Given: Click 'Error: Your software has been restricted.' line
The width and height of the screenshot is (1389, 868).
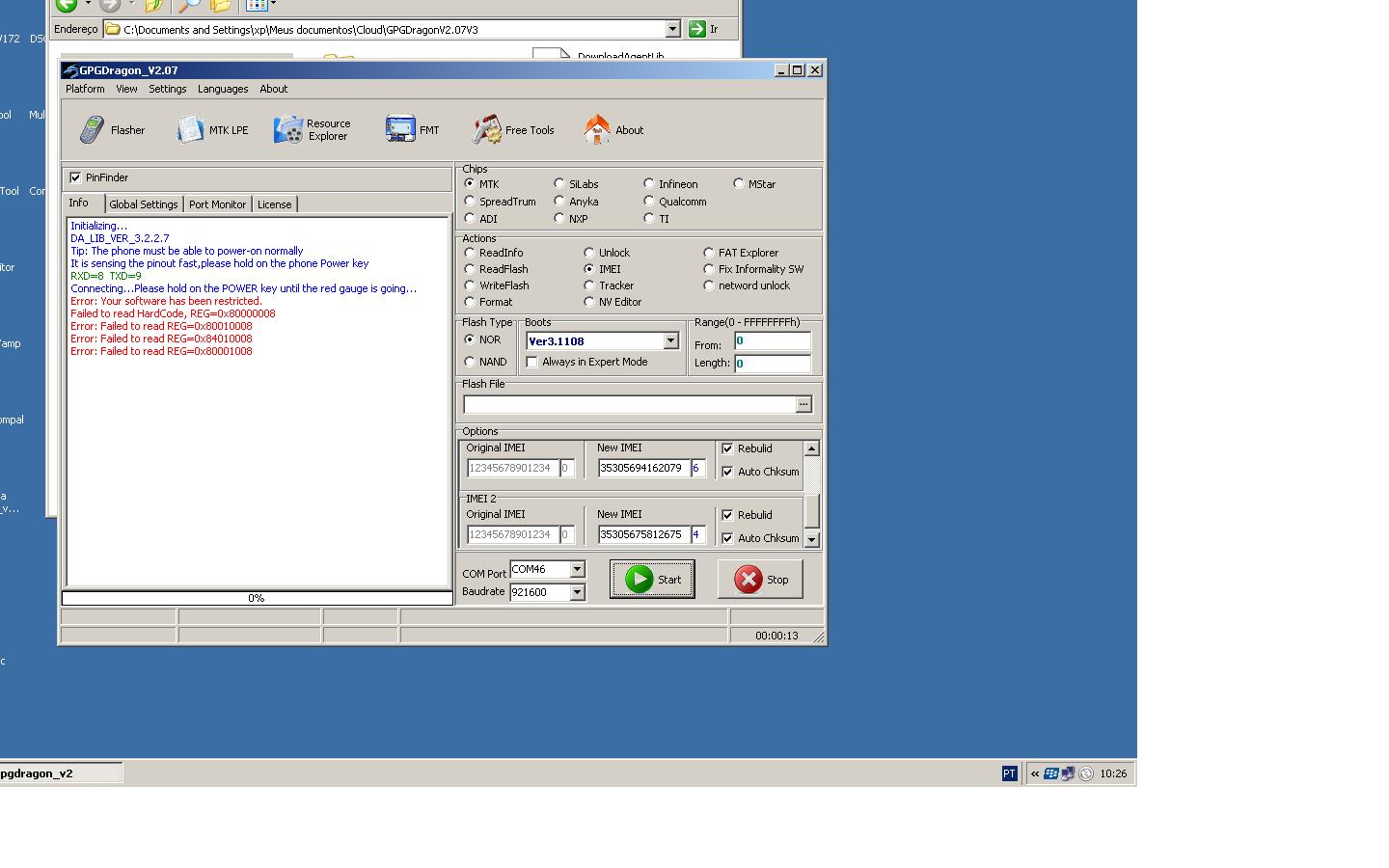Looking at the screenshot, I should [166, 301].
